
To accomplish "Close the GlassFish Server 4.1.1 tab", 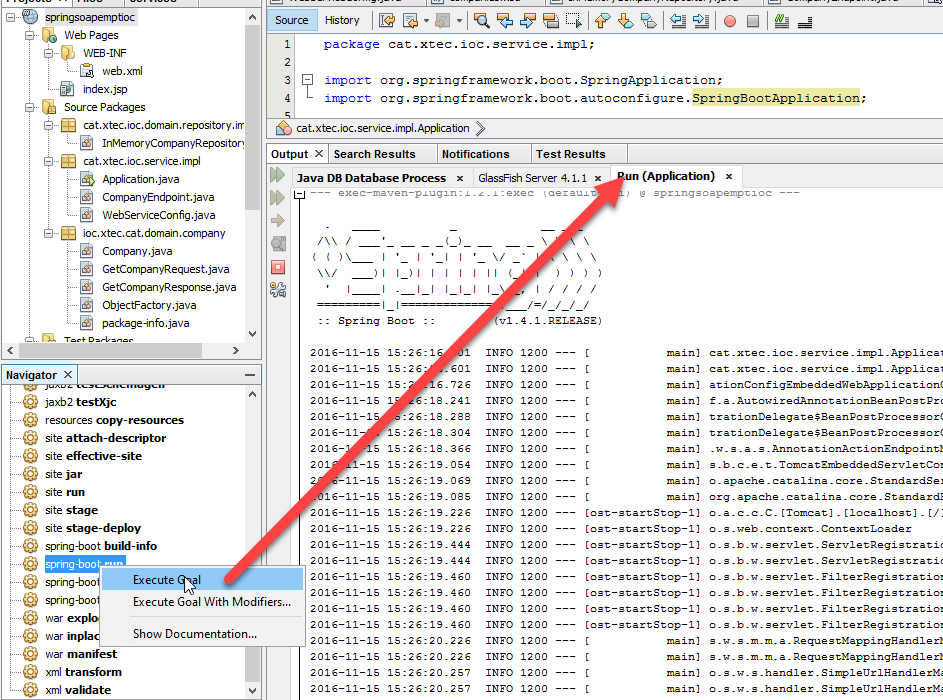I will pos(598,178).
